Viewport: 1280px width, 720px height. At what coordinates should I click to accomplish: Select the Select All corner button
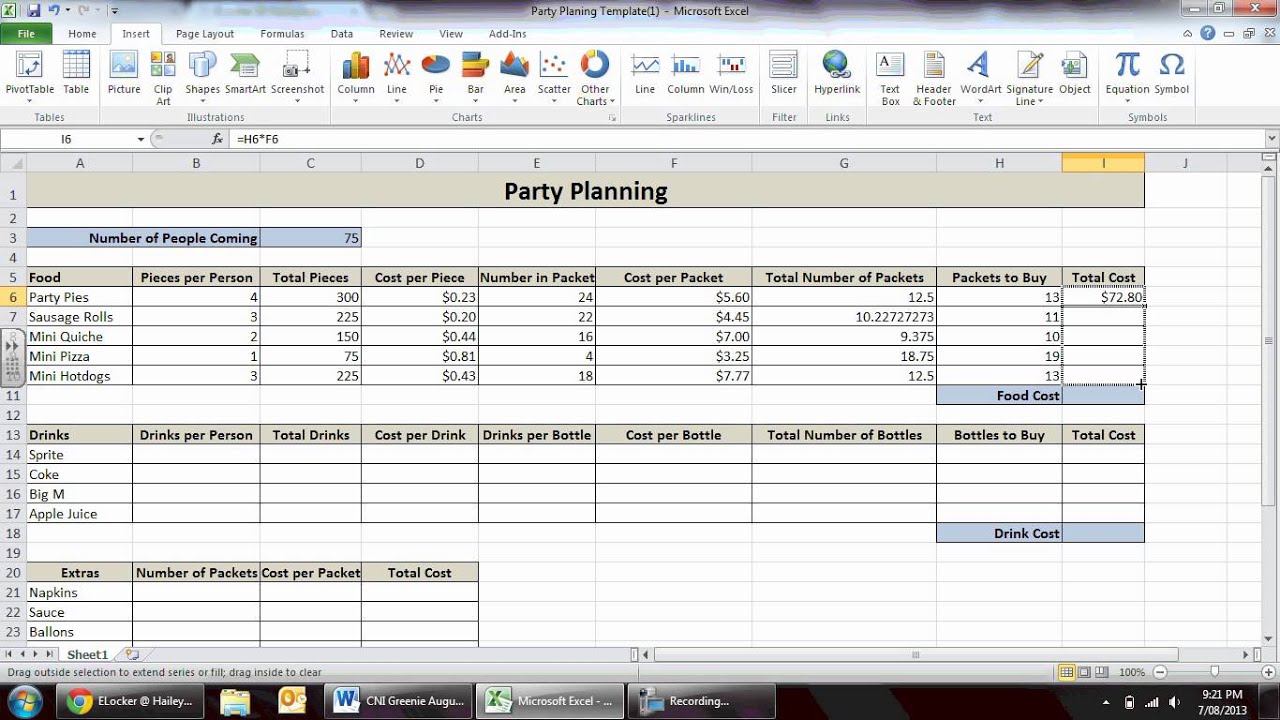pos(13,163)
